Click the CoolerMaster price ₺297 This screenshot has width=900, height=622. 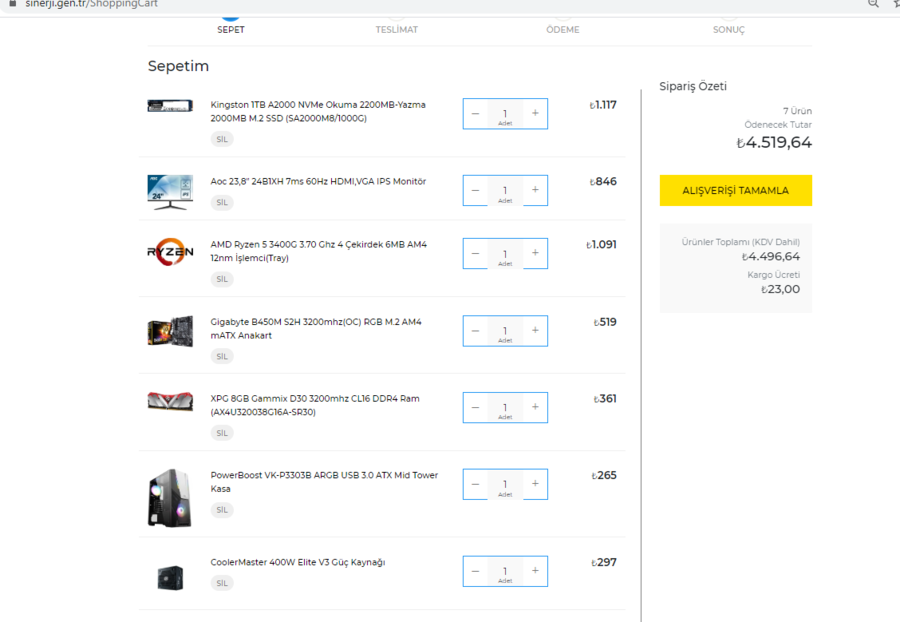point(604,562)
